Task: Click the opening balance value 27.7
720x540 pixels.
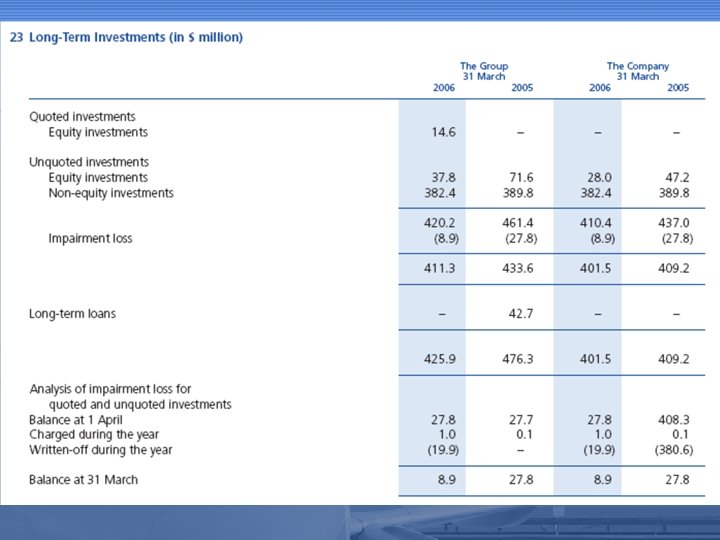Action: 522,420
